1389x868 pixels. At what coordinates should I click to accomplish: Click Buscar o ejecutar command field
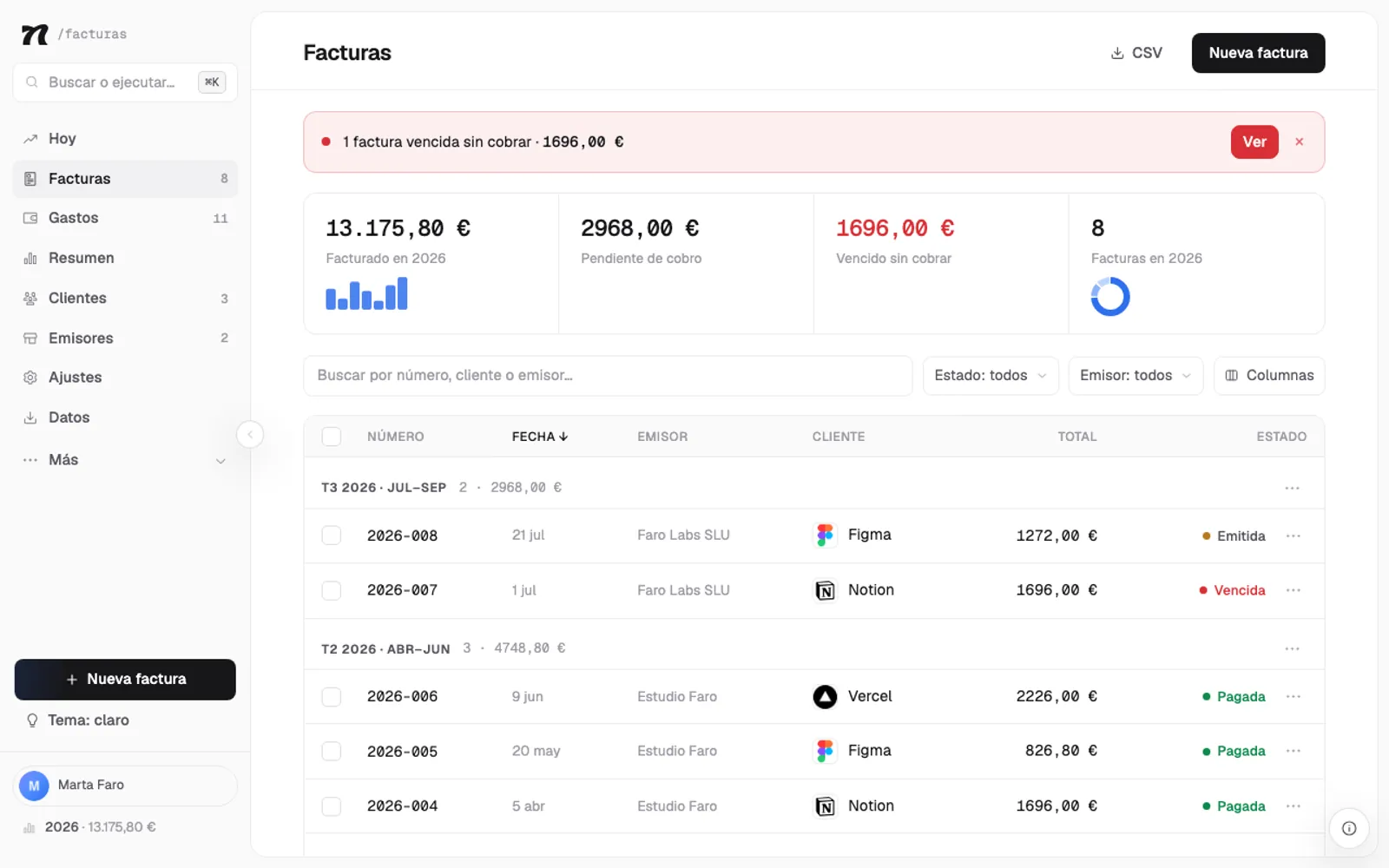click(x=125, y=82)
